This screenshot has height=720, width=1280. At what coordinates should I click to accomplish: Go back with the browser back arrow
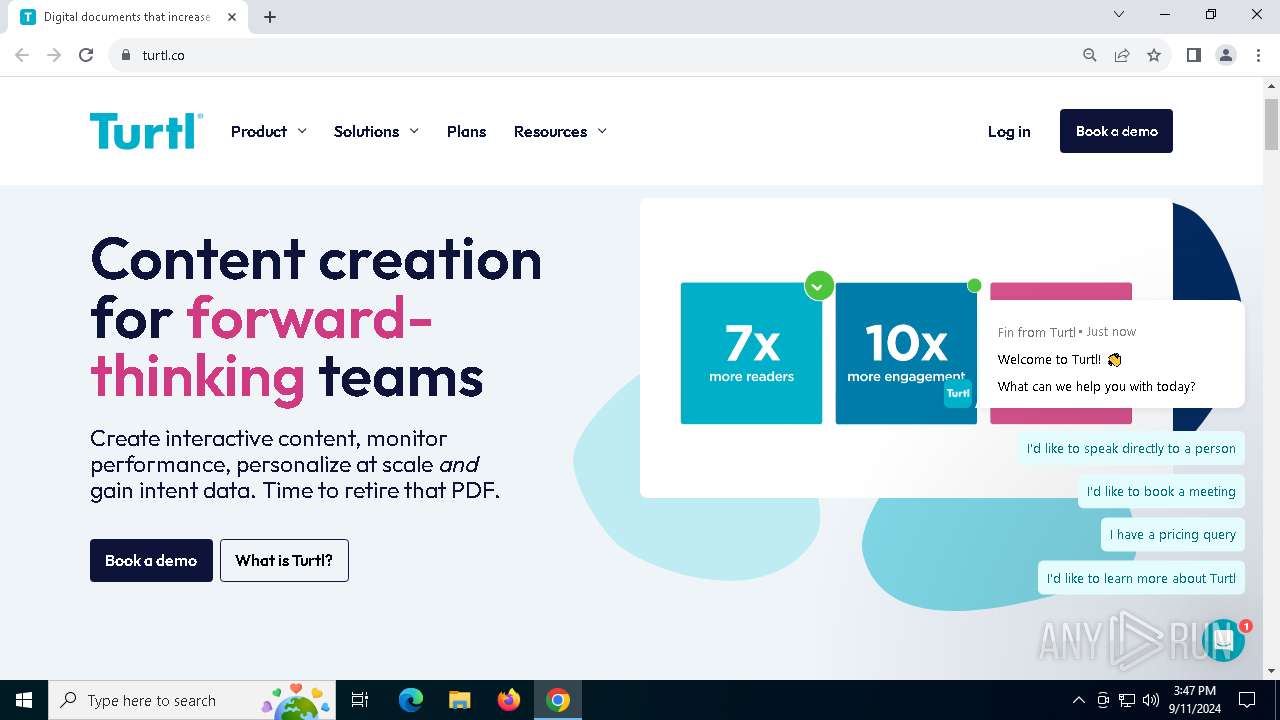tap(22, 55)
